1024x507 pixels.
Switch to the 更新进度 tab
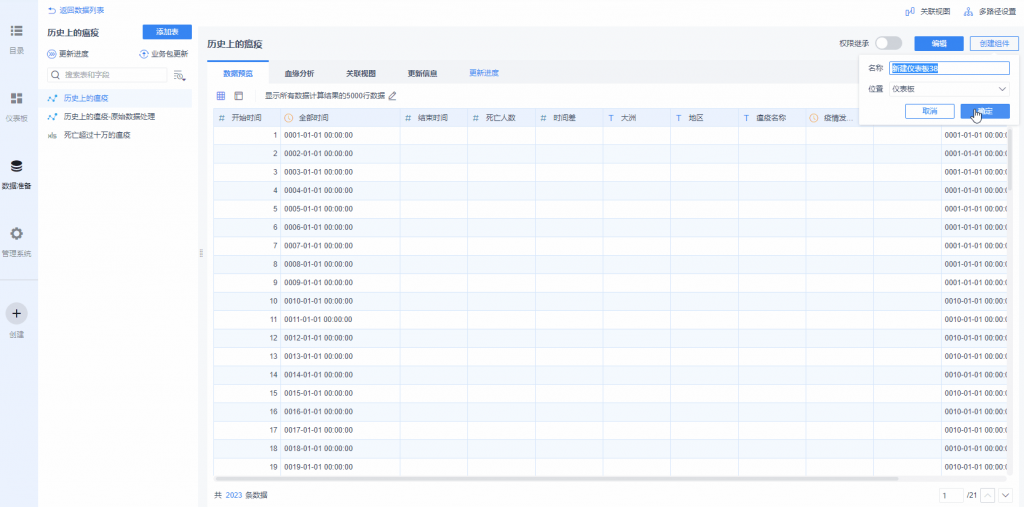point(484,73)
